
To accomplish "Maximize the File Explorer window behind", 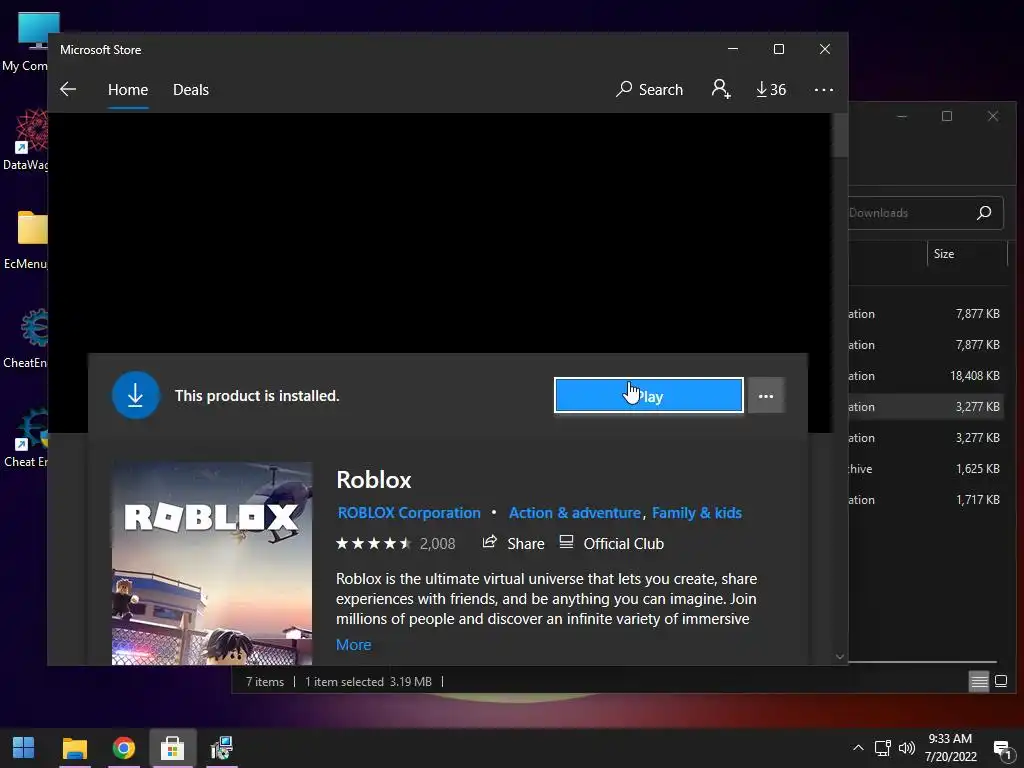I will tap(947, 116).
